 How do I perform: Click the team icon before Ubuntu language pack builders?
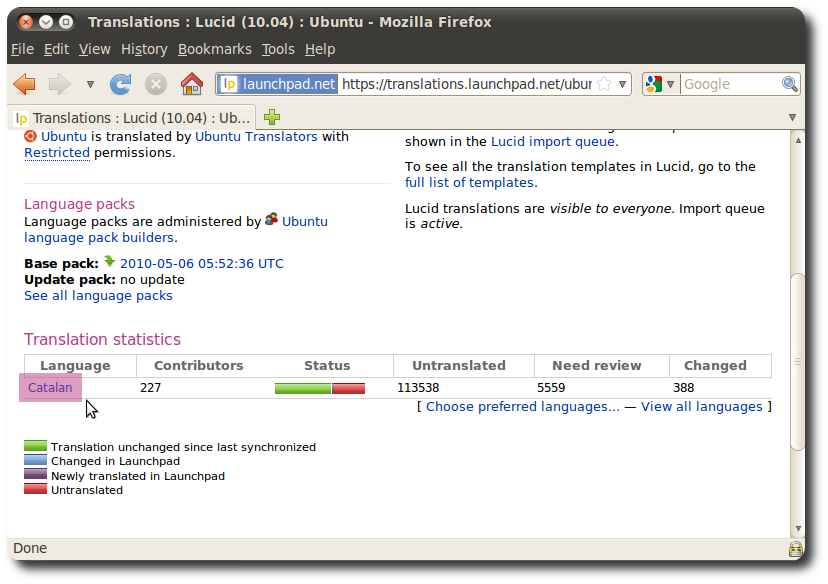click(271, 219)
